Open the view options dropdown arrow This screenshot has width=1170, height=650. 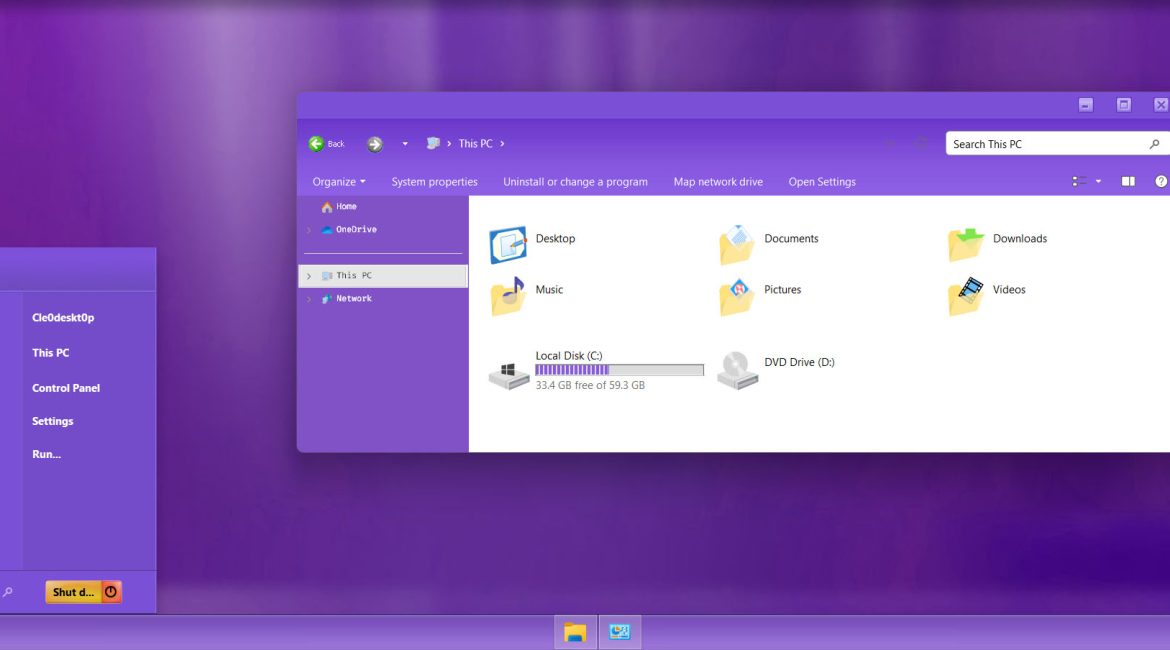tap(1098, 182)
